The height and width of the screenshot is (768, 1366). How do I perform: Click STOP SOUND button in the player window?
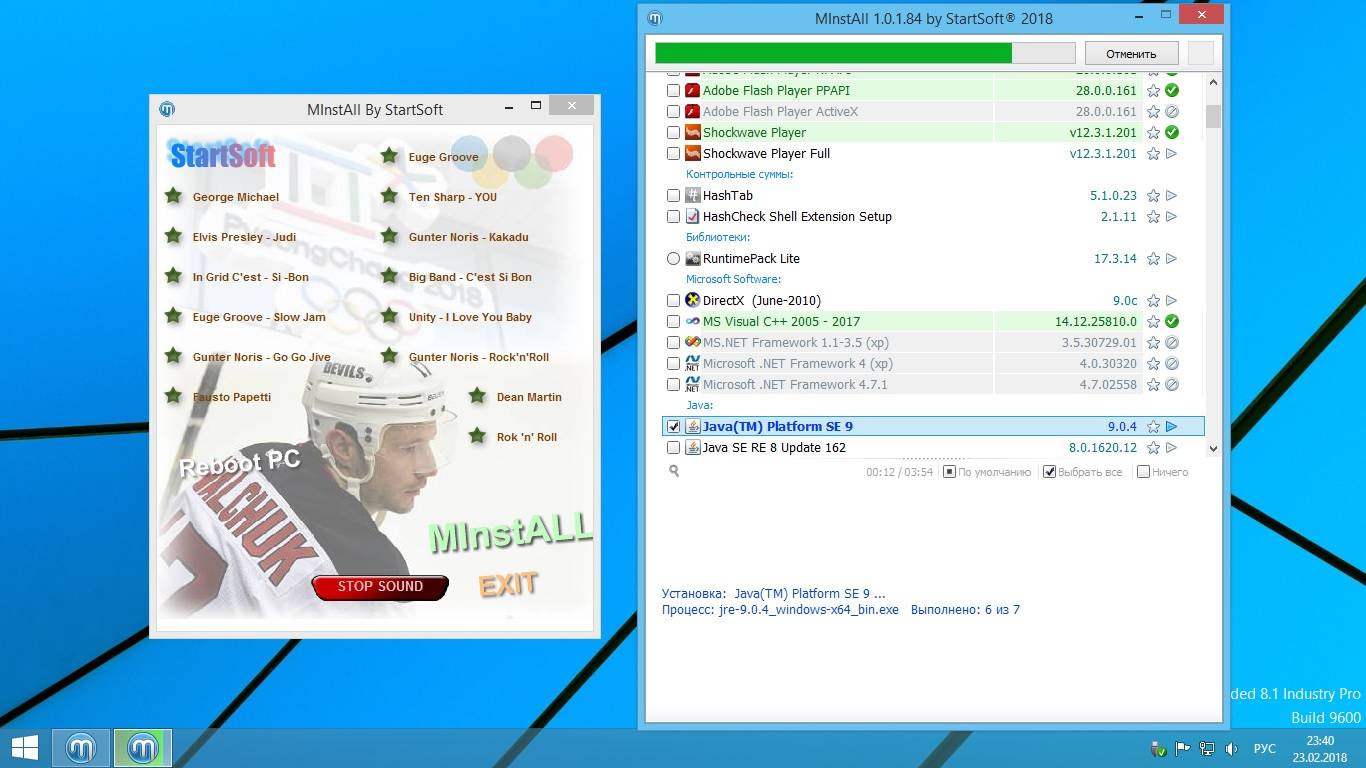pos(380,587)
